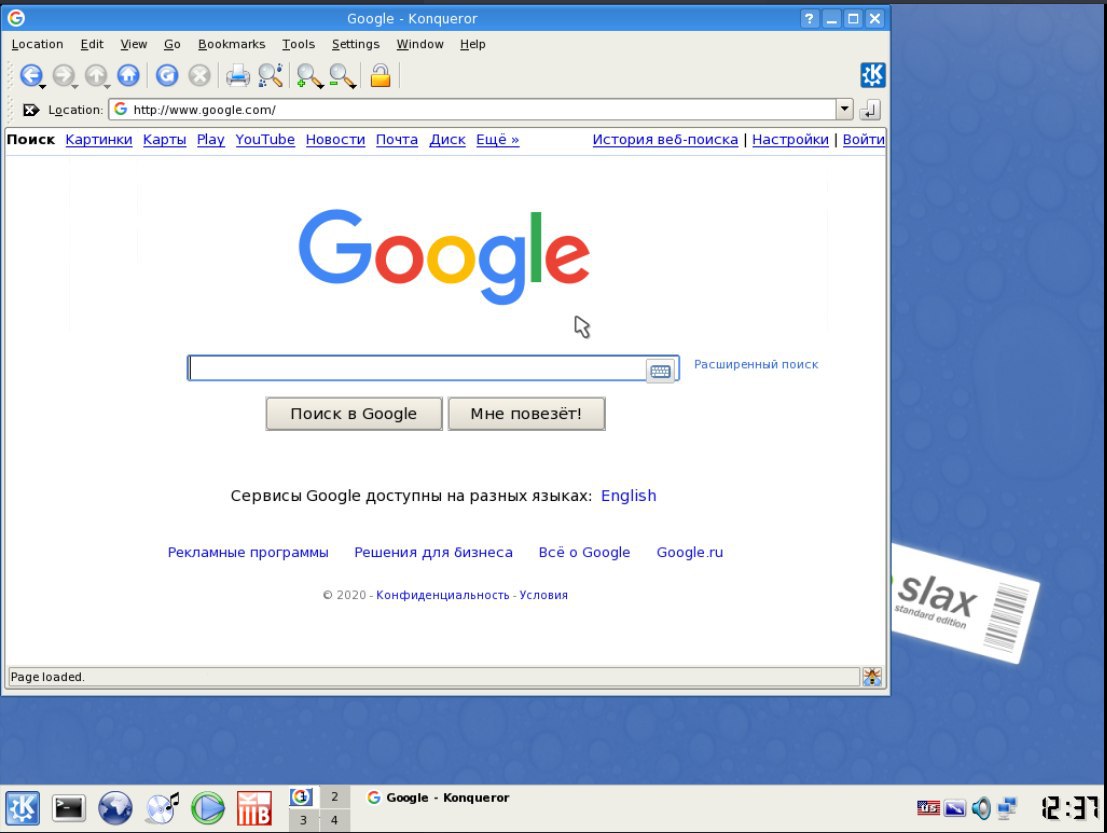Open the Location menu
Viewport: 1107px width, 833px height.
pos(37,44)
